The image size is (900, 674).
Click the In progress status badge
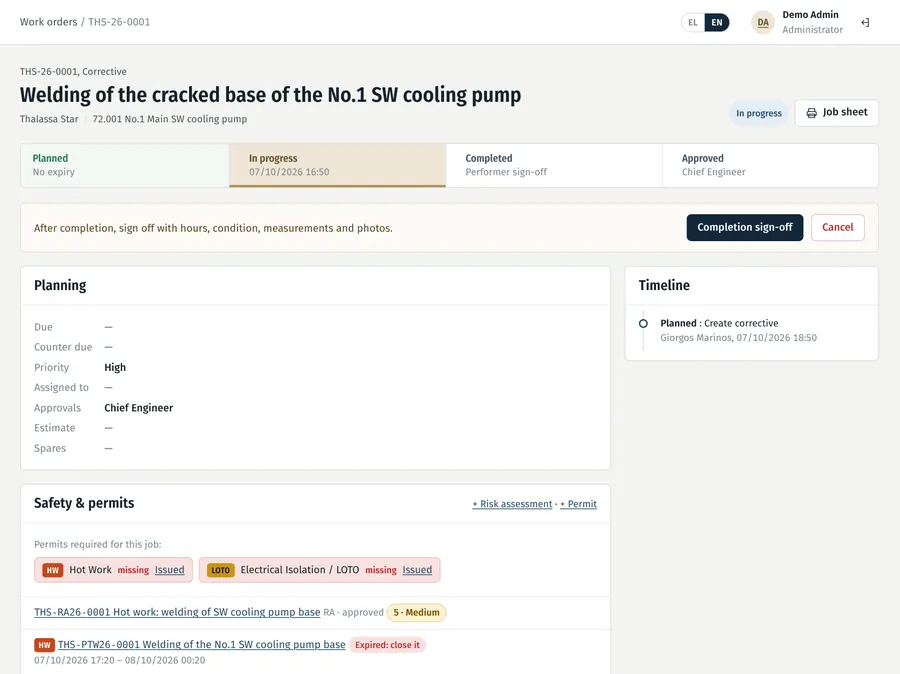(x=759, y=113)
